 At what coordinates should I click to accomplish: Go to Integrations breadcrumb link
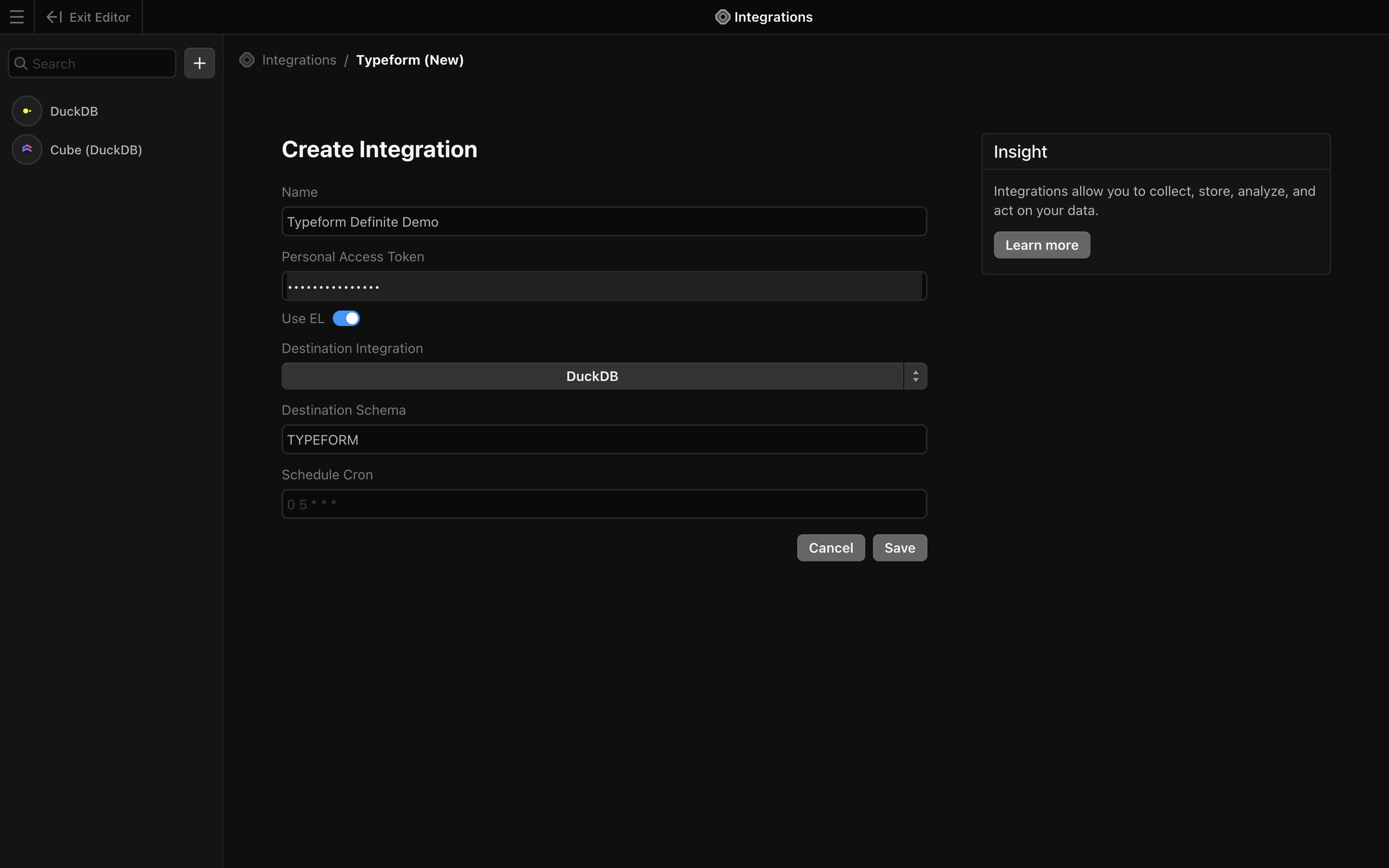click(299, 60)
